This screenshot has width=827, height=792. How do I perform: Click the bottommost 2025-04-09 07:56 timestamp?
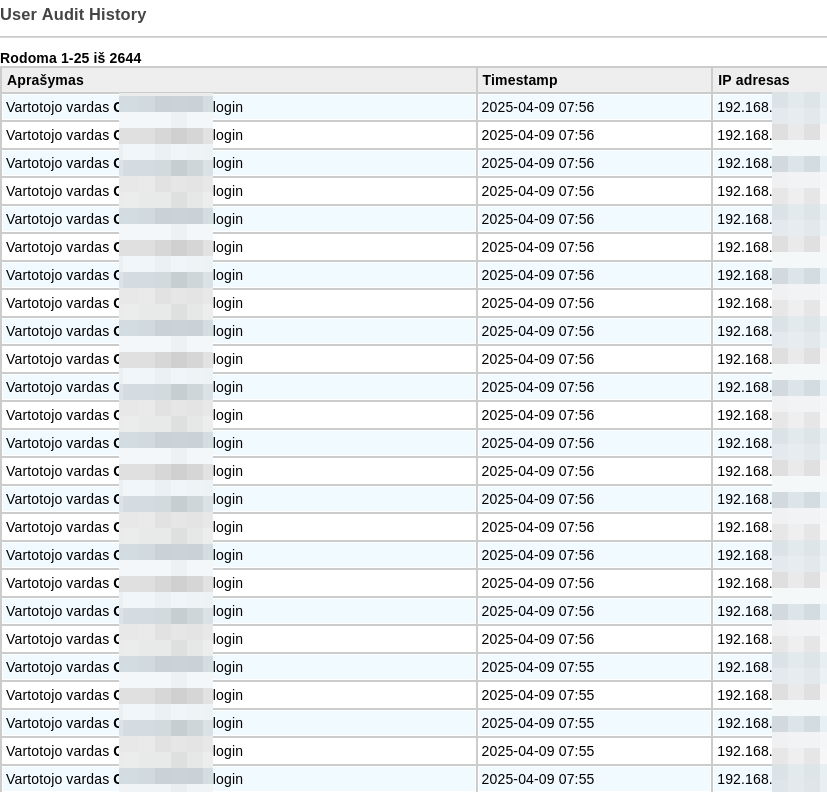pos(537,639)
